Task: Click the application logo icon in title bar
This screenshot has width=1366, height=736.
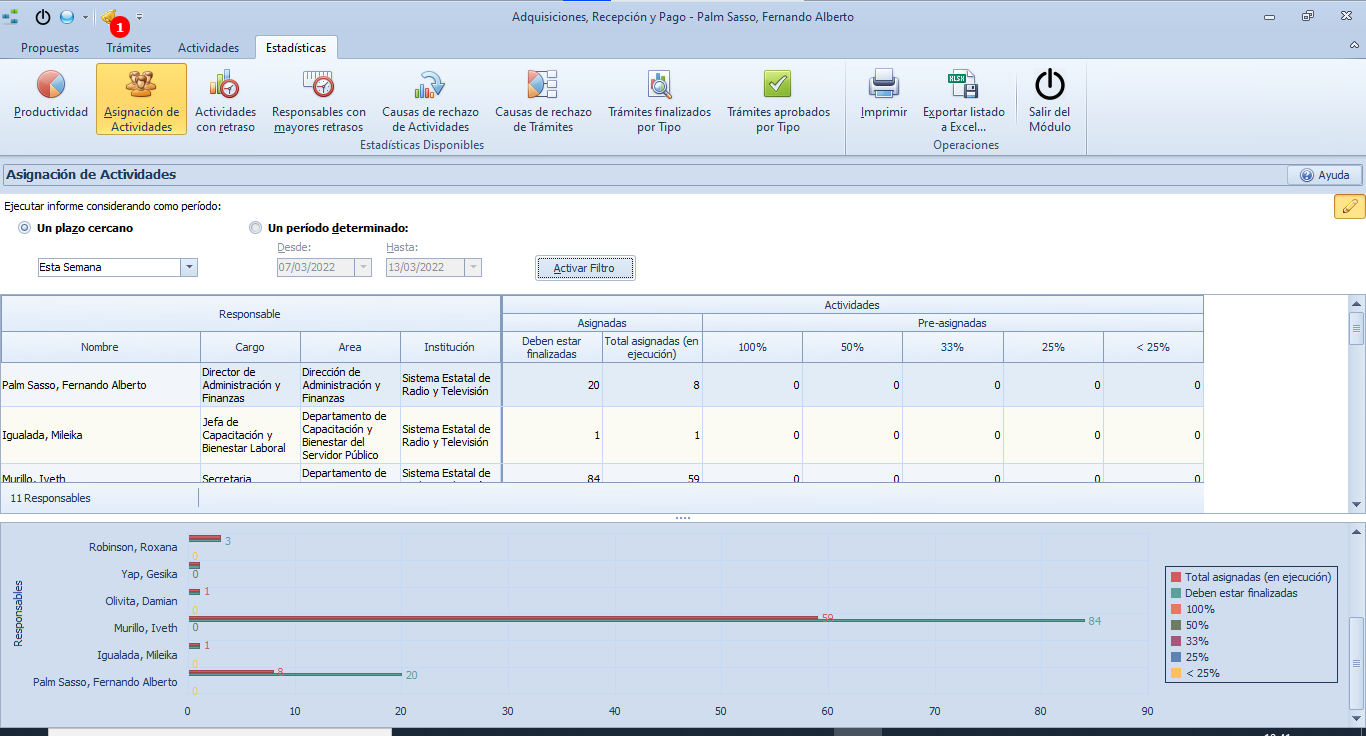Action: [x=10, y=17]
